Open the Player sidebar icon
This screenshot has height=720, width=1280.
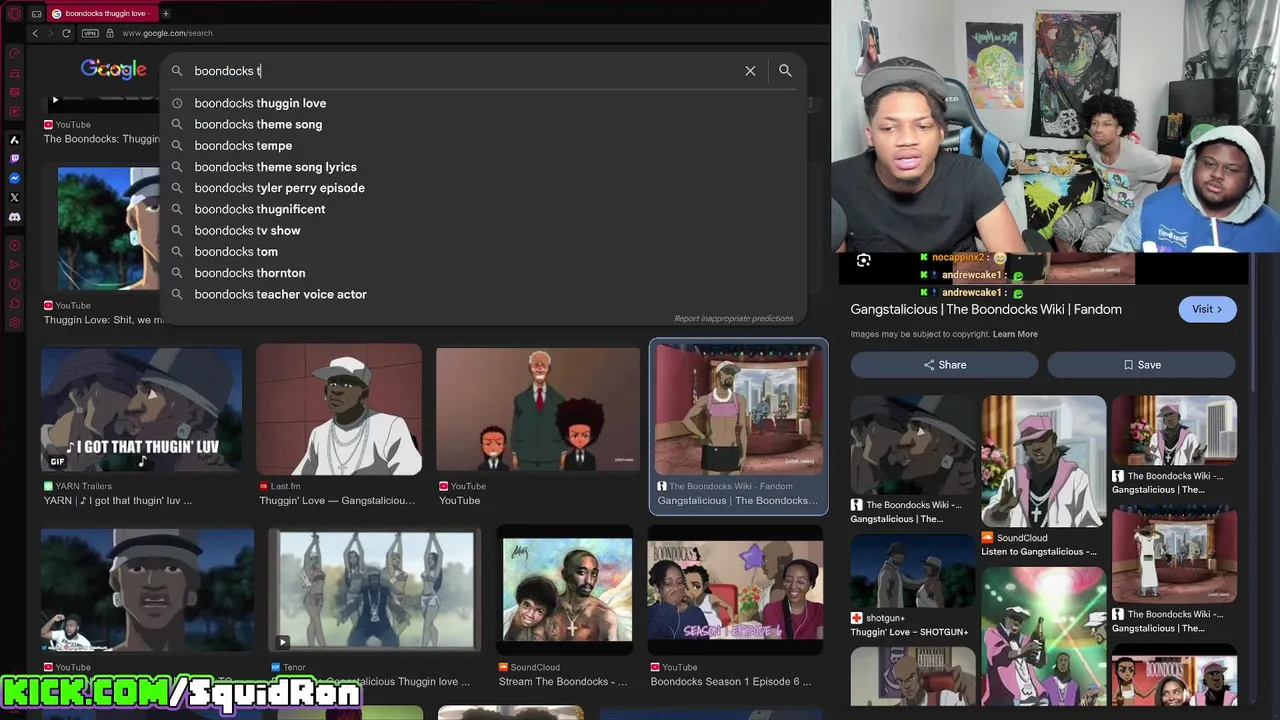click(x=14, y=245)
